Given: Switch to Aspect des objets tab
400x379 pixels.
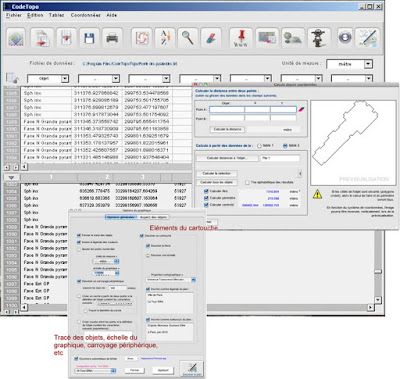Looking at the screenshot, I should pos(154,217).
